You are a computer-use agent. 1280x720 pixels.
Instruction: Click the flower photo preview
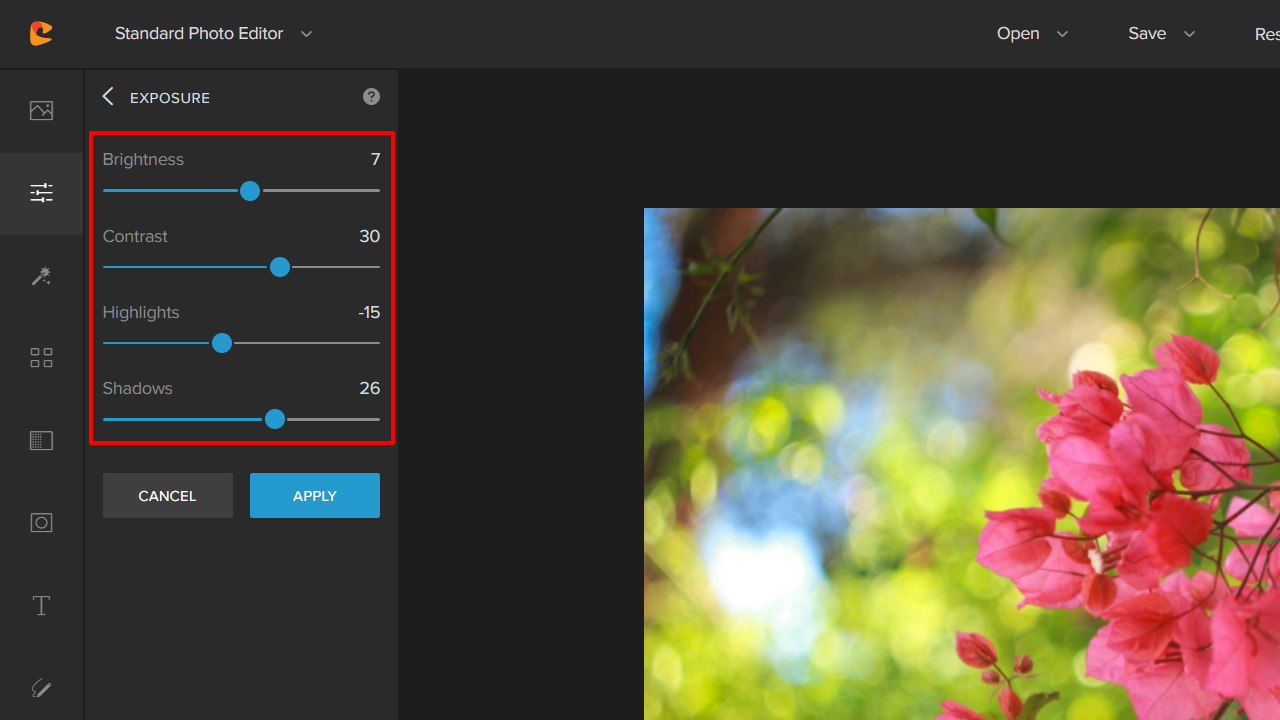pos(960,460)
